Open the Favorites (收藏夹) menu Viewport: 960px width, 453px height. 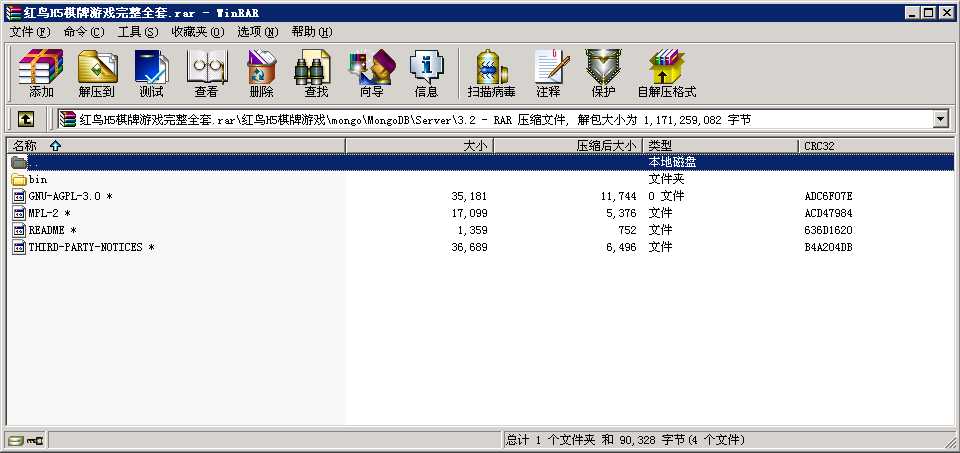click(x=192, y=32)
